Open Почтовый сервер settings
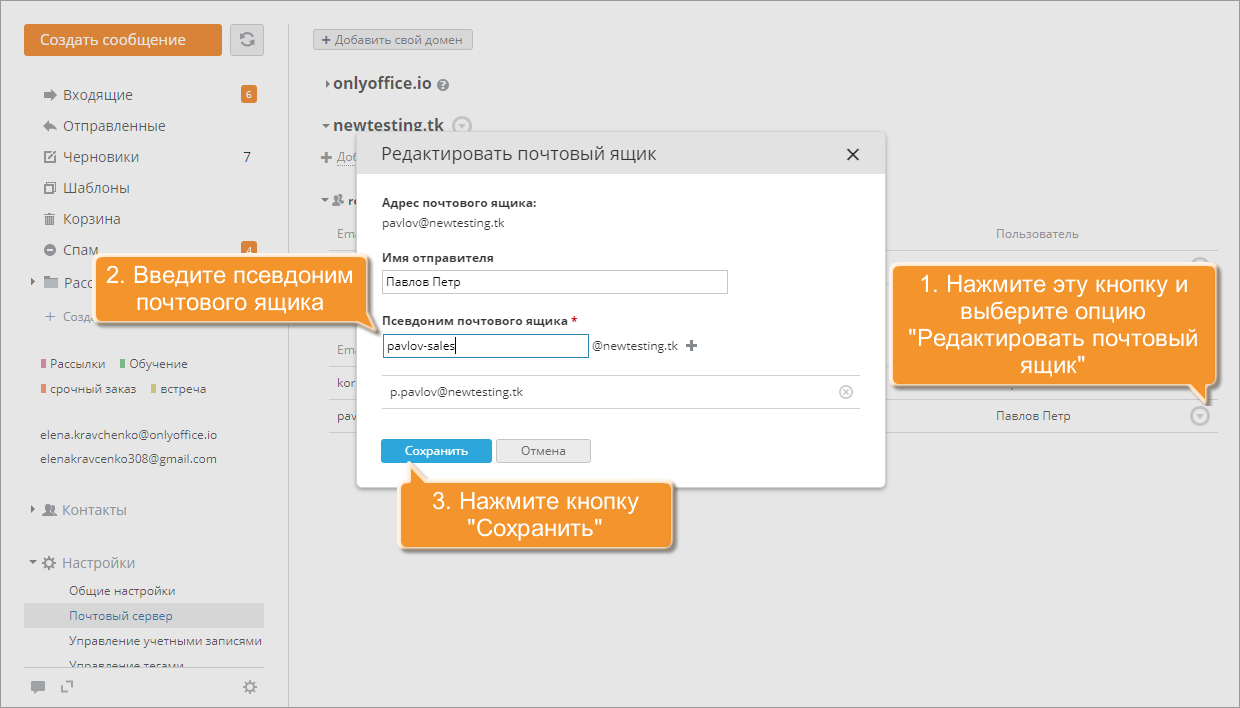 (x=121, y=615)
